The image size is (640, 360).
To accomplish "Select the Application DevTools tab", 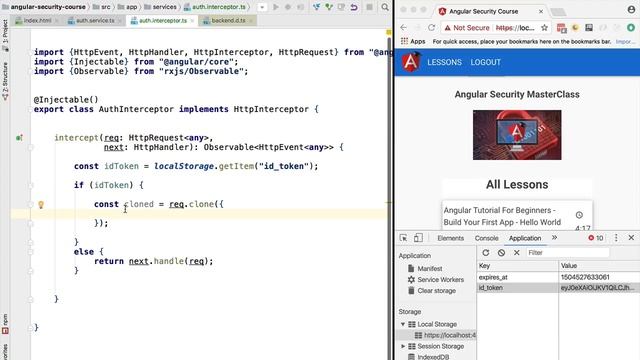I will click(524, 238).
